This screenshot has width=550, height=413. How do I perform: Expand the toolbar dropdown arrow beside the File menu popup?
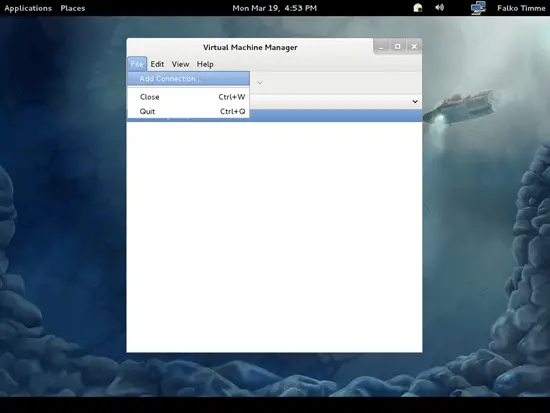(260, 82)
